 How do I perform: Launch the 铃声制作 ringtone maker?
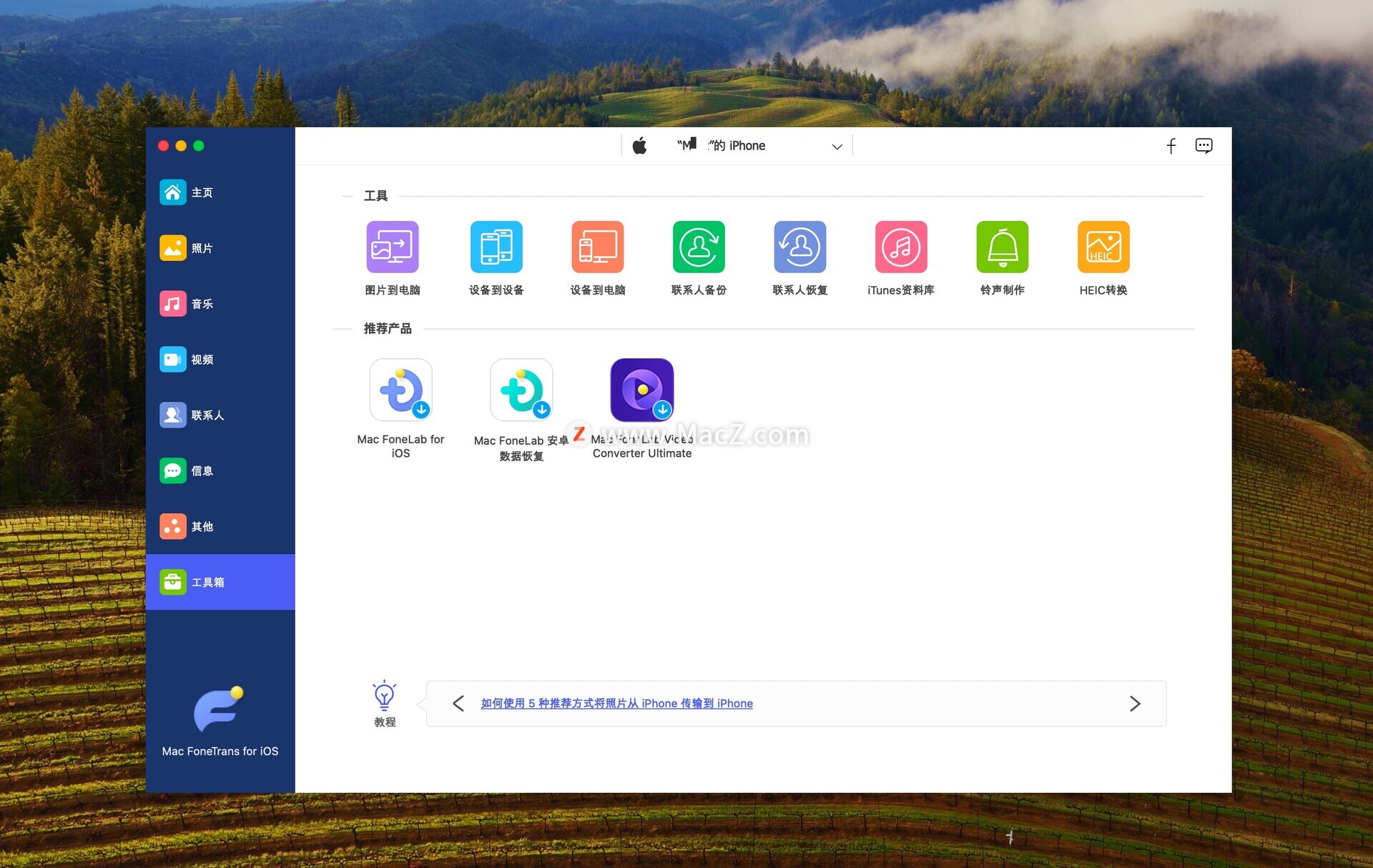click(x=1003, y=247)
